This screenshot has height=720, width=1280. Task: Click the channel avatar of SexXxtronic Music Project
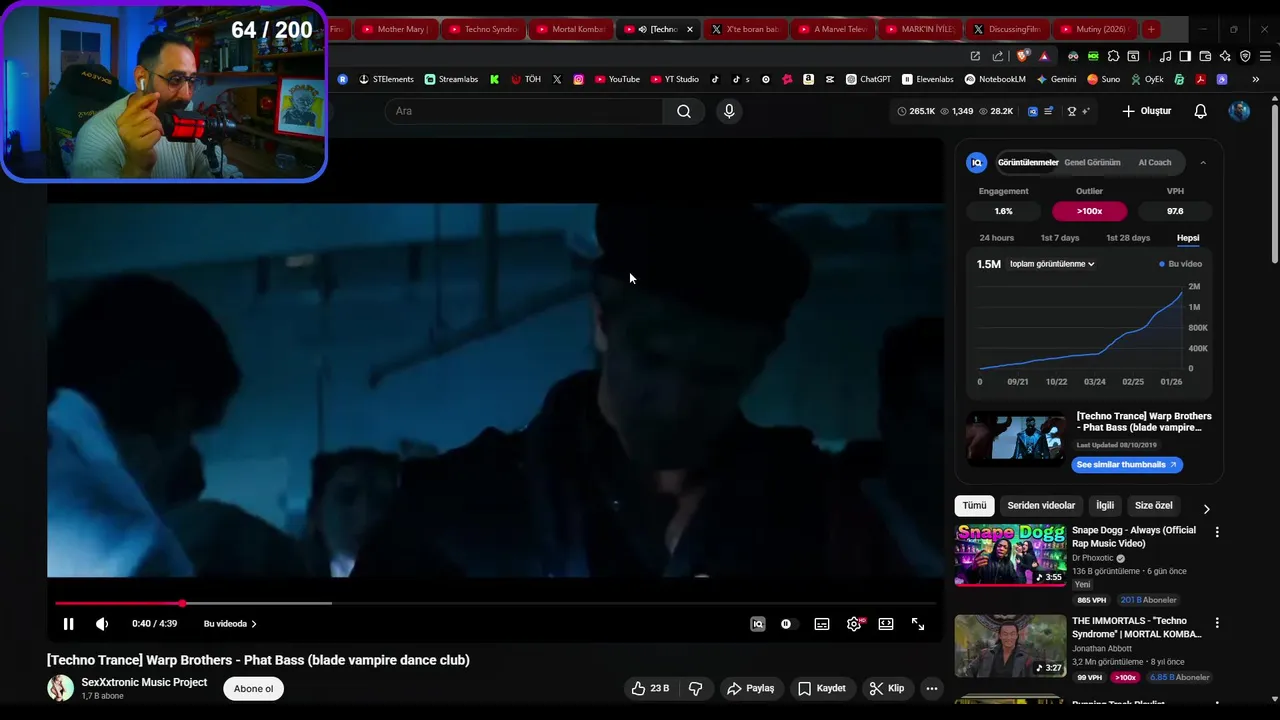coord(61,688)
